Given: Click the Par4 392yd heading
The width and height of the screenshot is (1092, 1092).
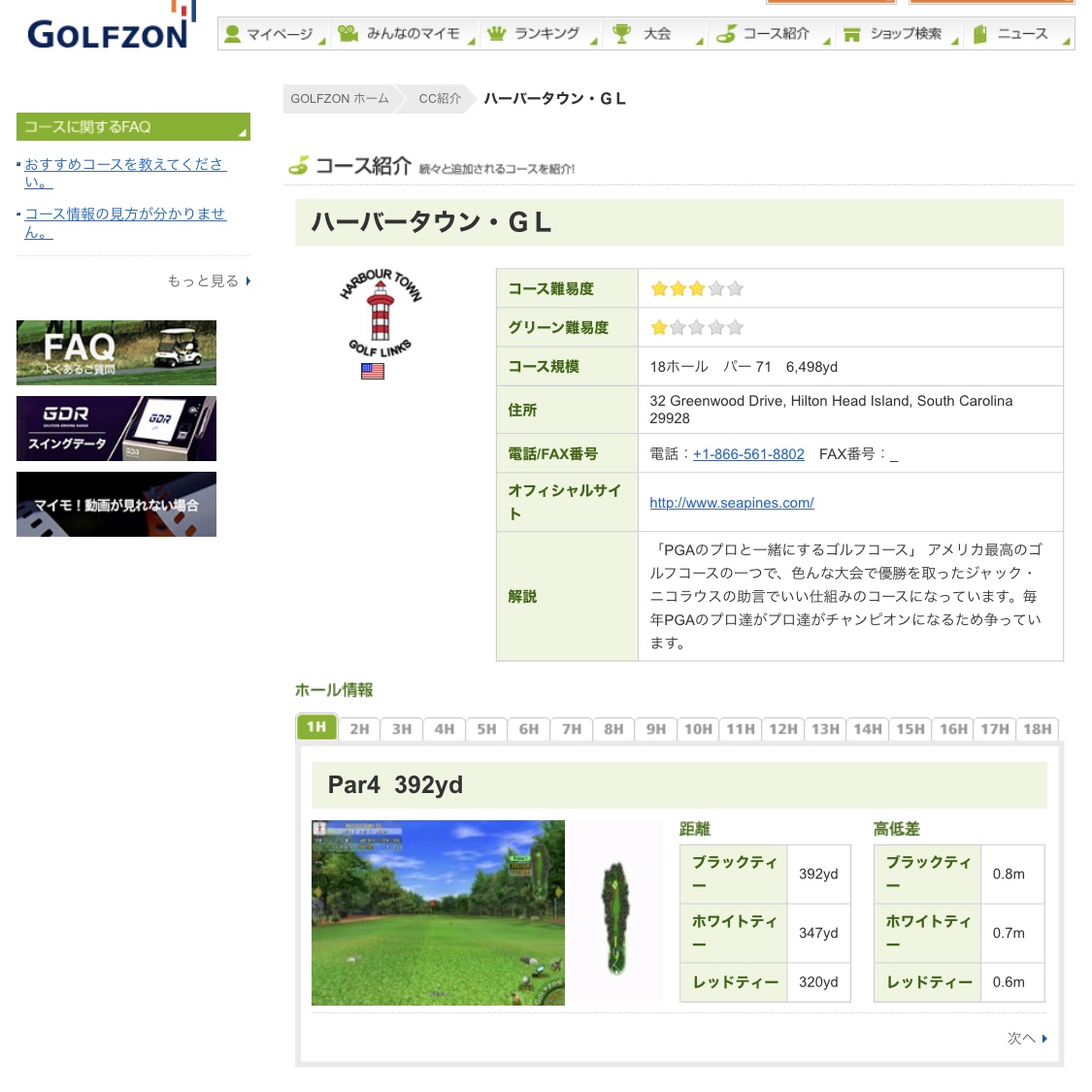Looking at the screenshot, I should coord(395,785).
